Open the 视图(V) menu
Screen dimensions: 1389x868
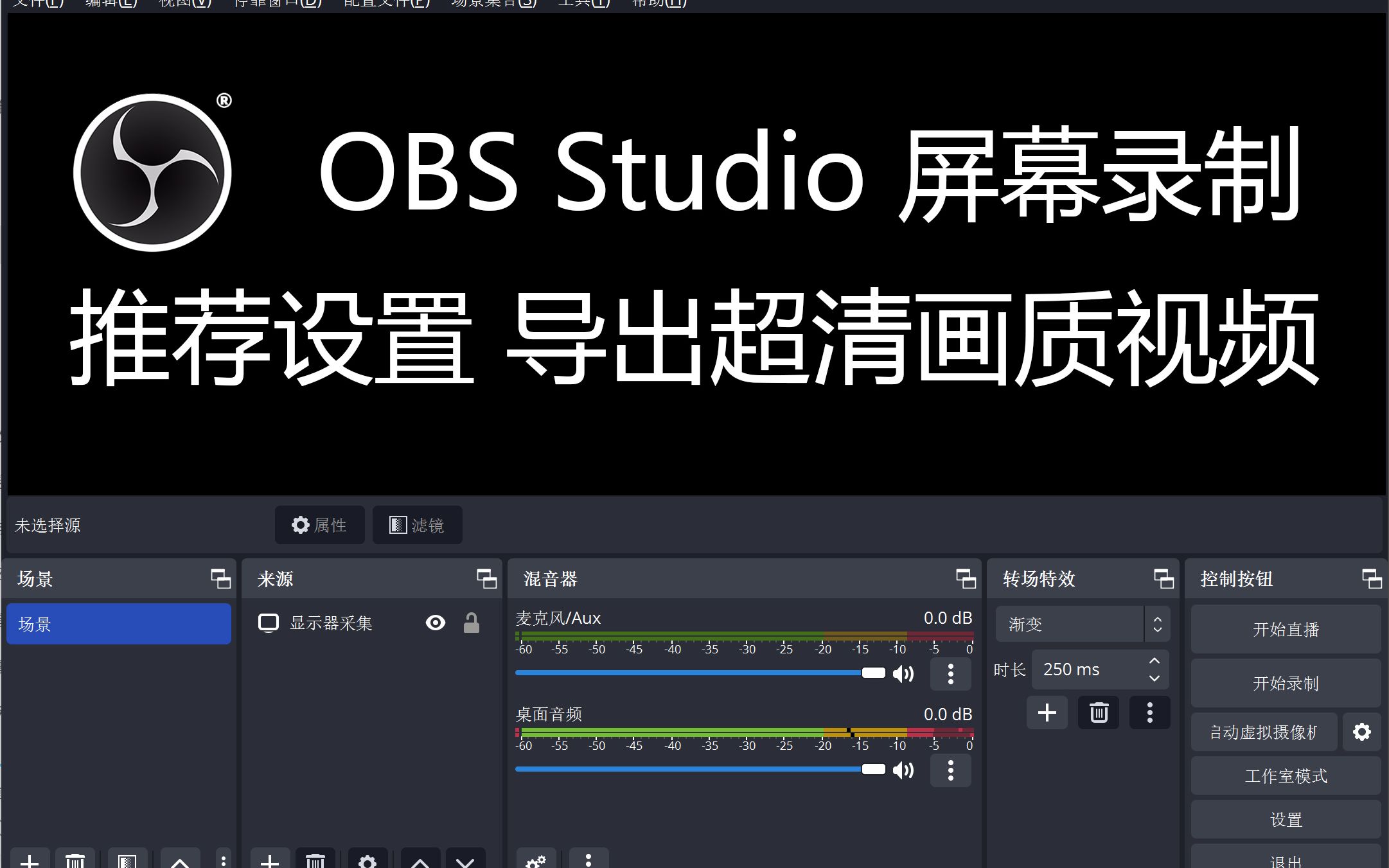pyautogui.click(x=185, y=3)
